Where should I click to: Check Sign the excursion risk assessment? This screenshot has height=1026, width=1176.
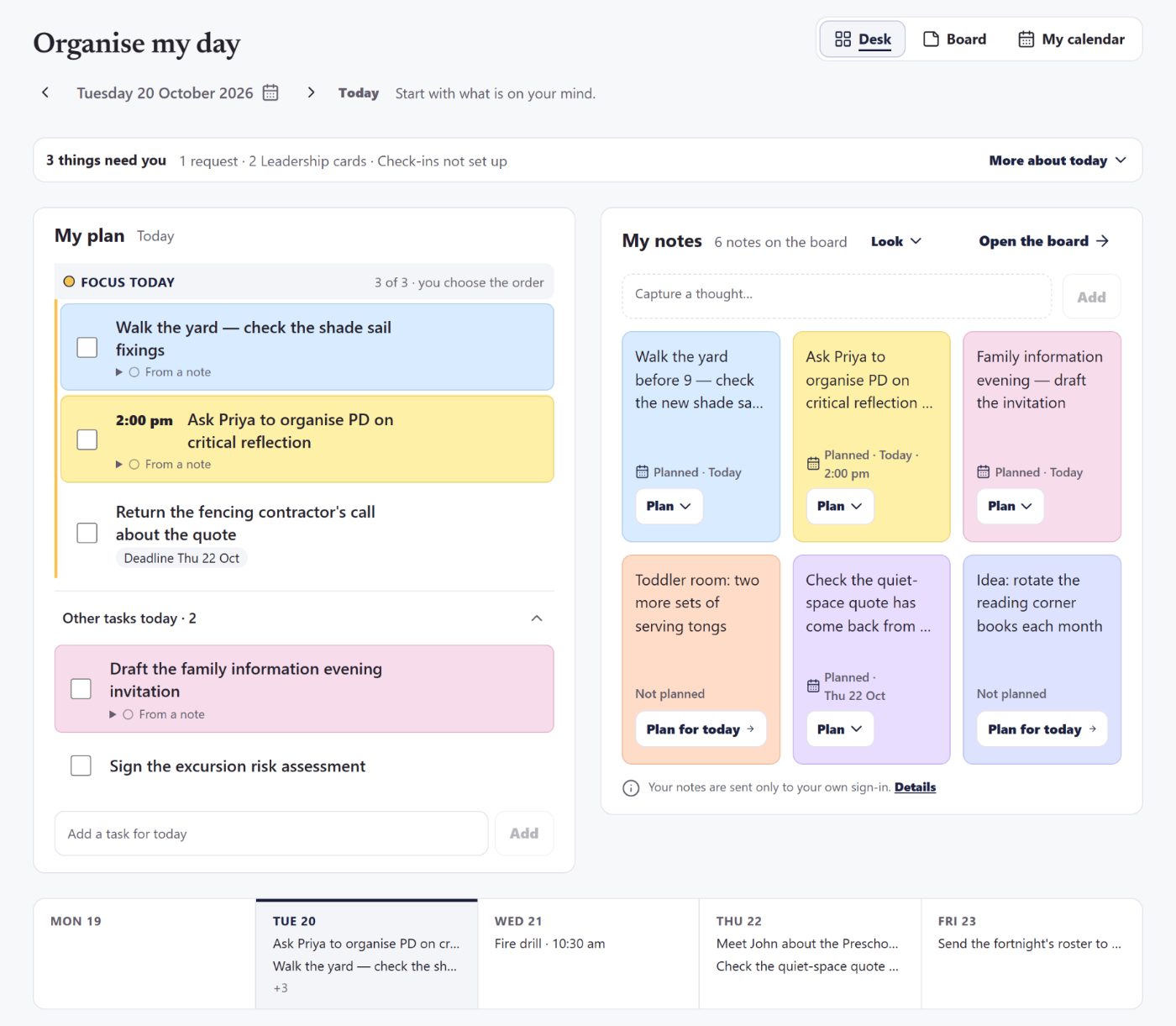coord(81,766)
